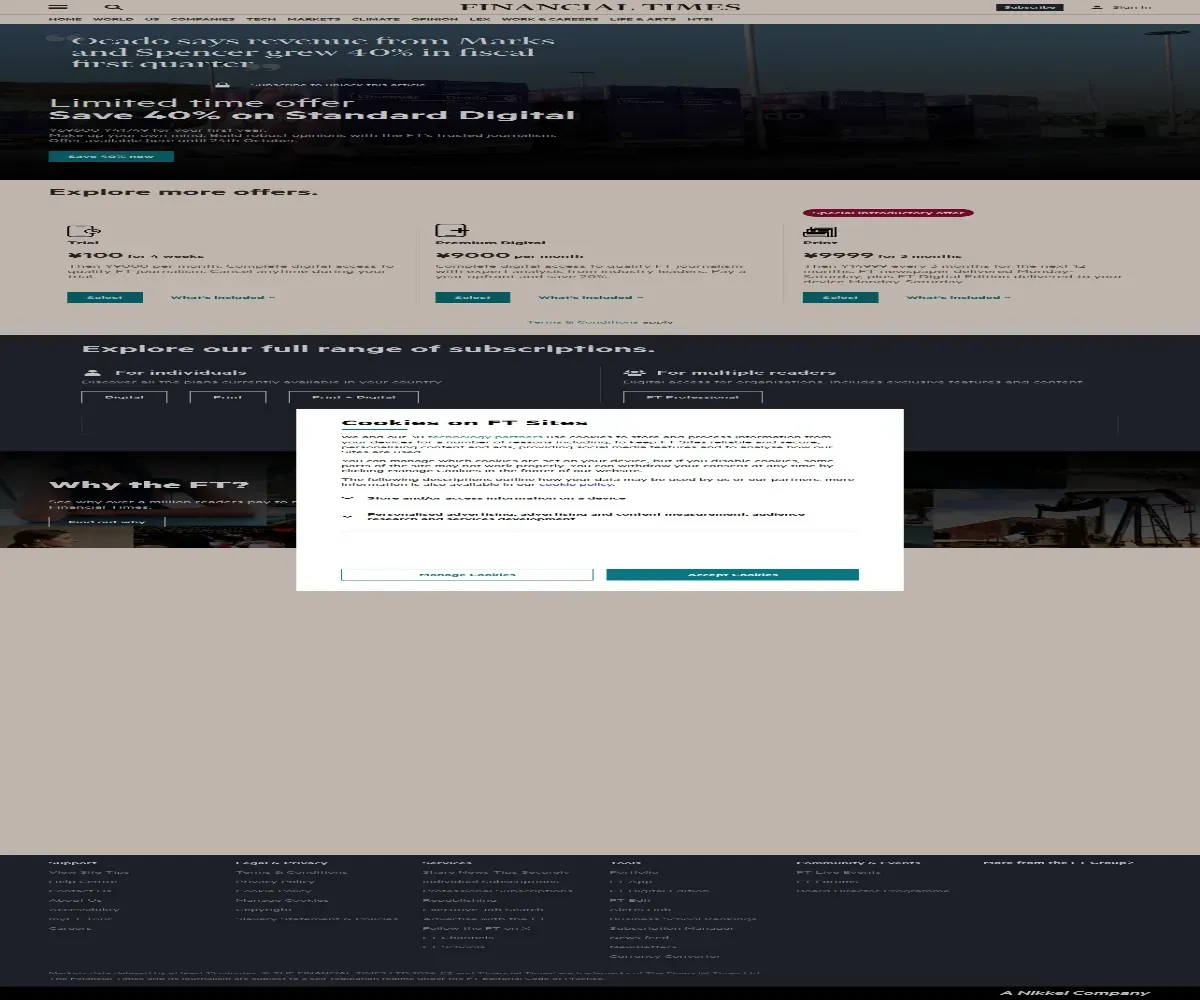This screenshot has height=1000, width=1200.
Task: Open the MARKETS nav section
Action: tap(314, 19)
